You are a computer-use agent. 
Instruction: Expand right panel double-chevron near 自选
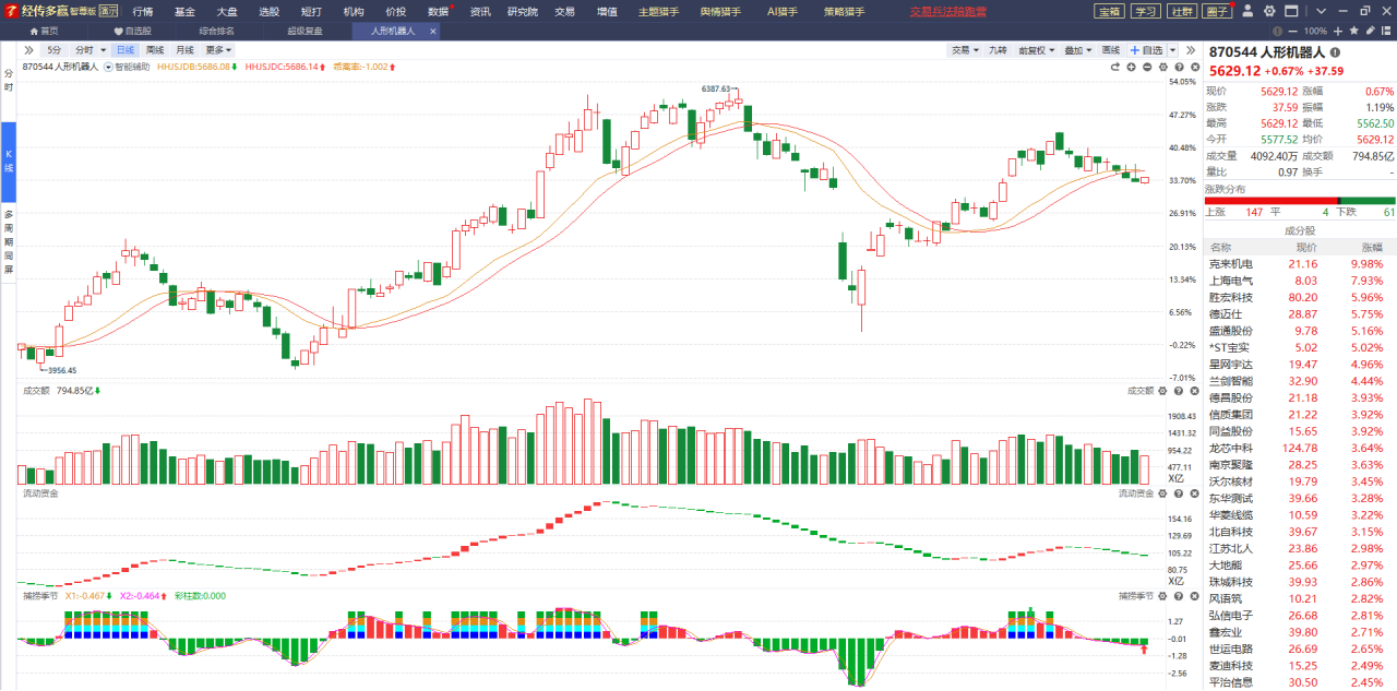point(1190,50)
